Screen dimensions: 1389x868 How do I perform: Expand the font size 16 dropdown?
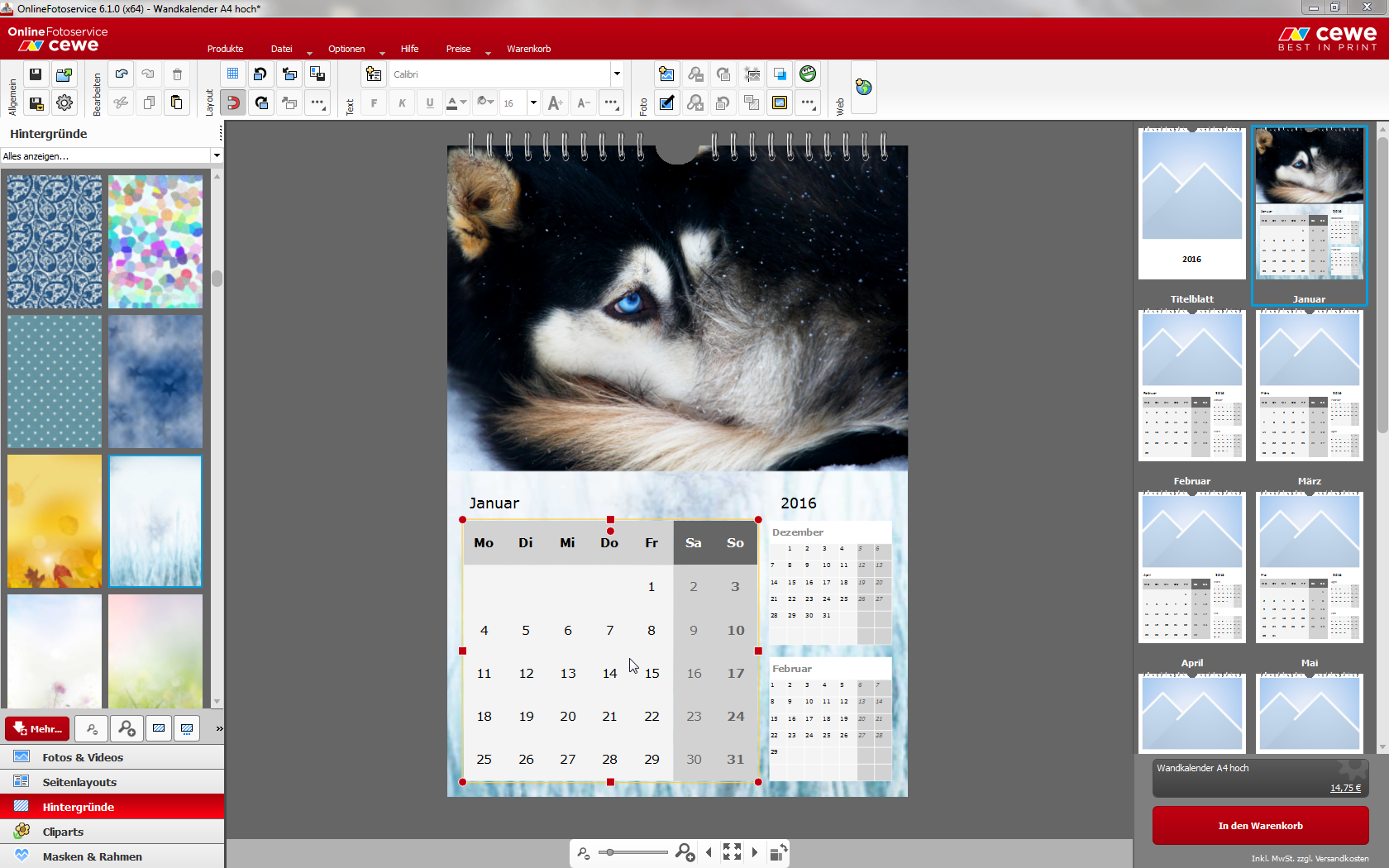pos(533,103)
